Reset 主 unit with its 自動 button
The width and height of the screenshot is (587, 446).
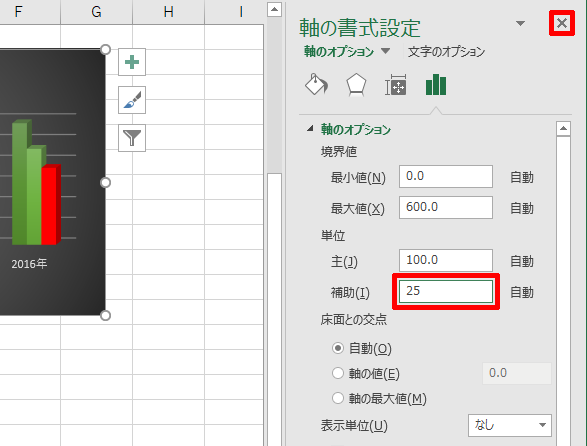tap(522, 261)
